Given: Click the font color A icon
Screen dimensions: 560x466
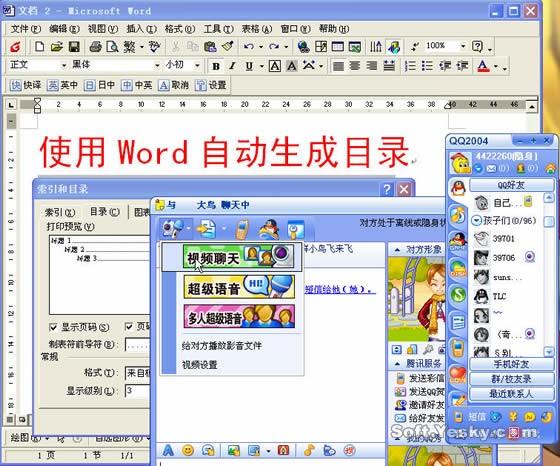Looking at the screenshot, I should click(x=483, y=66).
